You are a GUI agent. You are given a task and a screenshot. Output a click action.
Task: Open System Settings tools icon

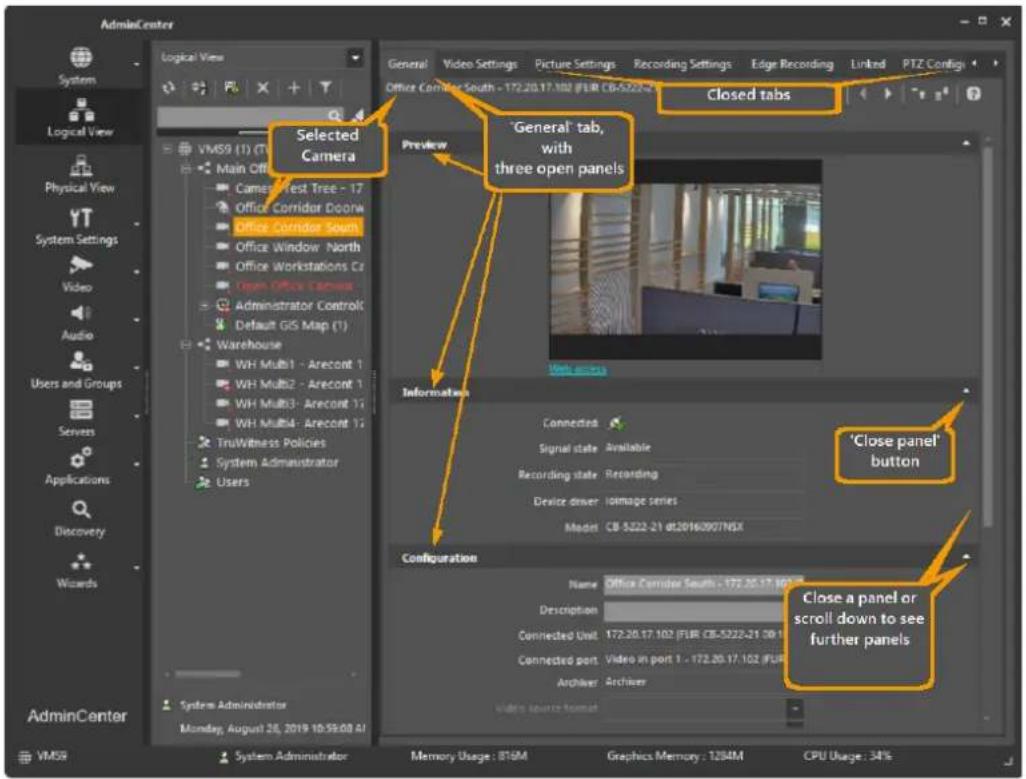pos(81,217)
